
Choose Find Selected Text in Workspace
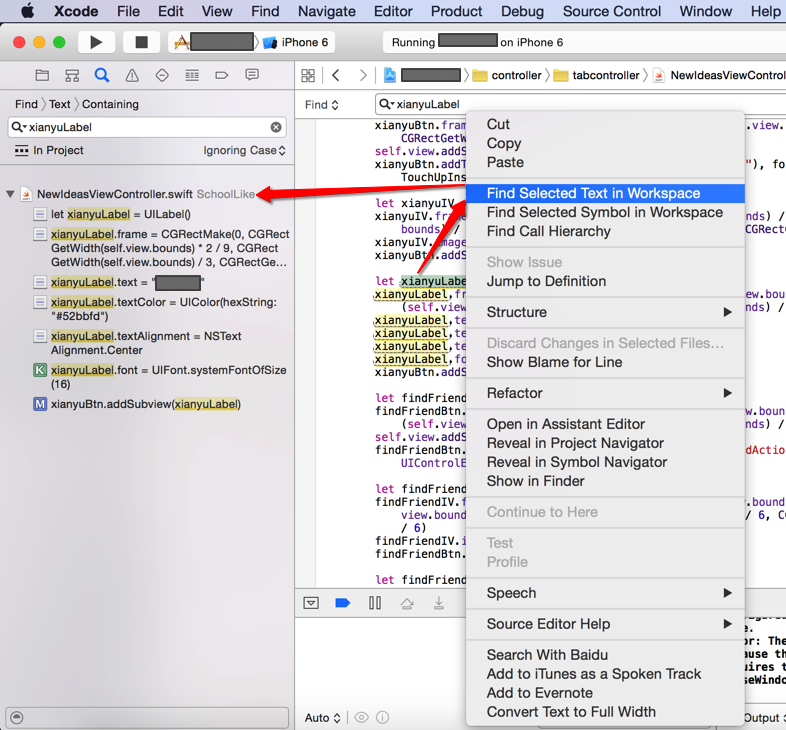(x=605, y=194)
